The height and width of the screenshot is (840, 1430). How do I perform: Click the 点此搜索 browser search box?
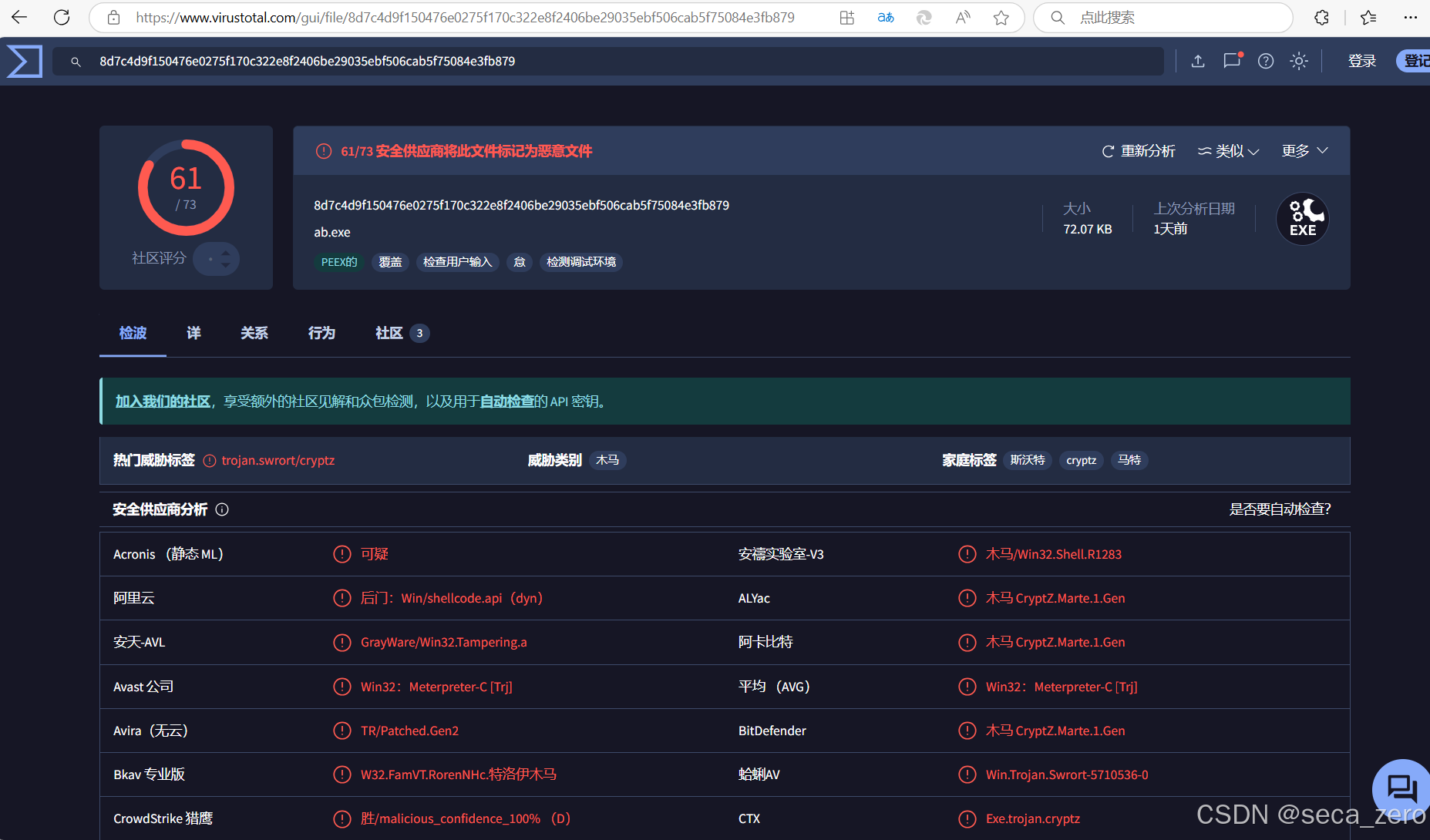[1163, 17]
